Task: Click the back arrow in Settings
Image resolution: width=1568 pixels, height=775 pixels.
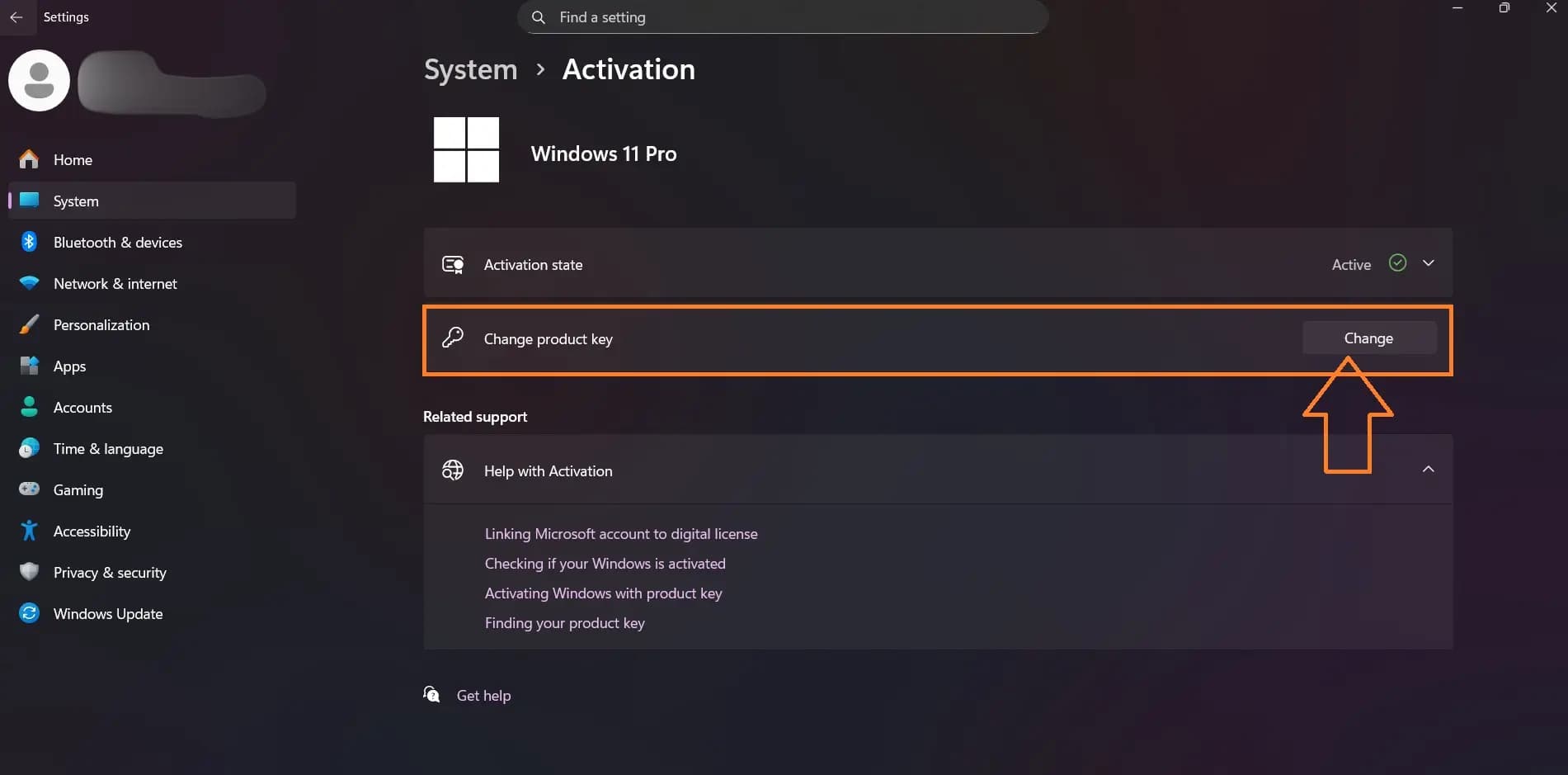Action: click(16, 17)
